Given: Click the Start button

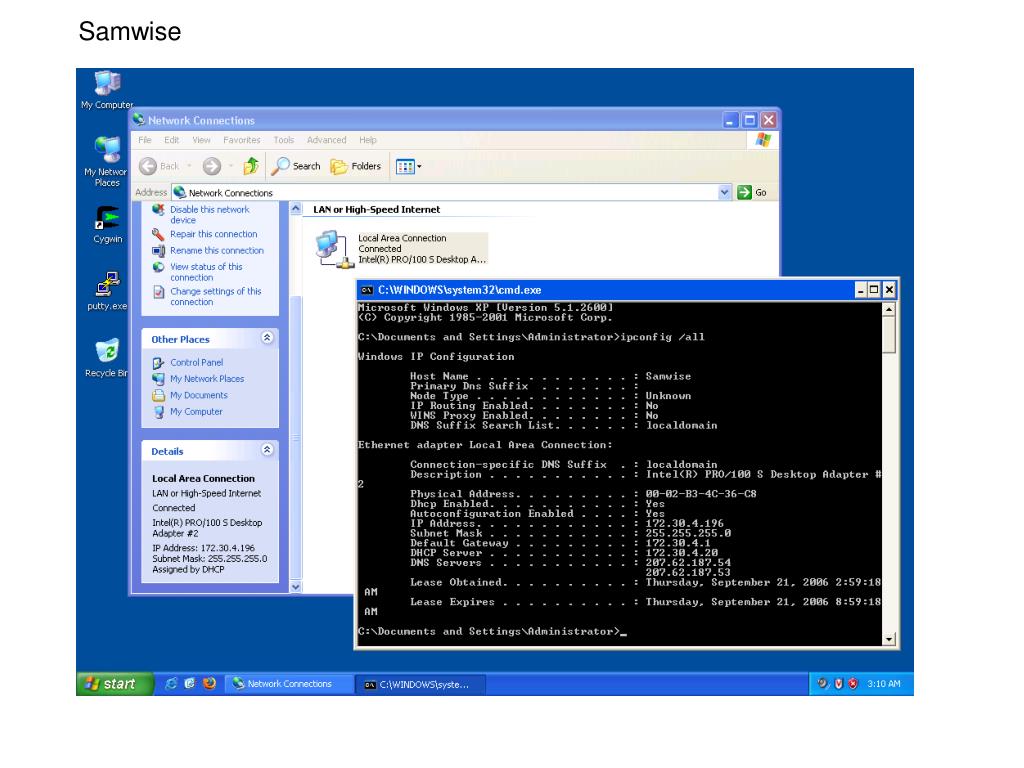Looking at the screenshot, I should (114, 684).
